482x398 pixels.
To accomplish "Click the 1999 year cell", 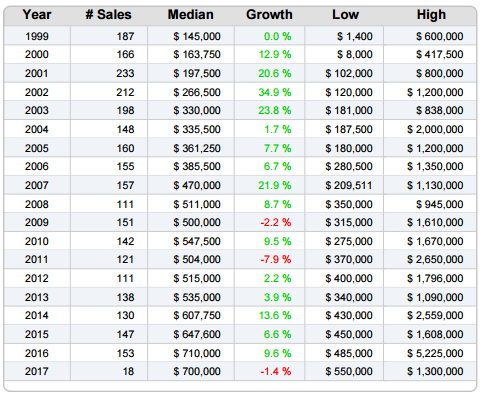I will pos(37,36).
